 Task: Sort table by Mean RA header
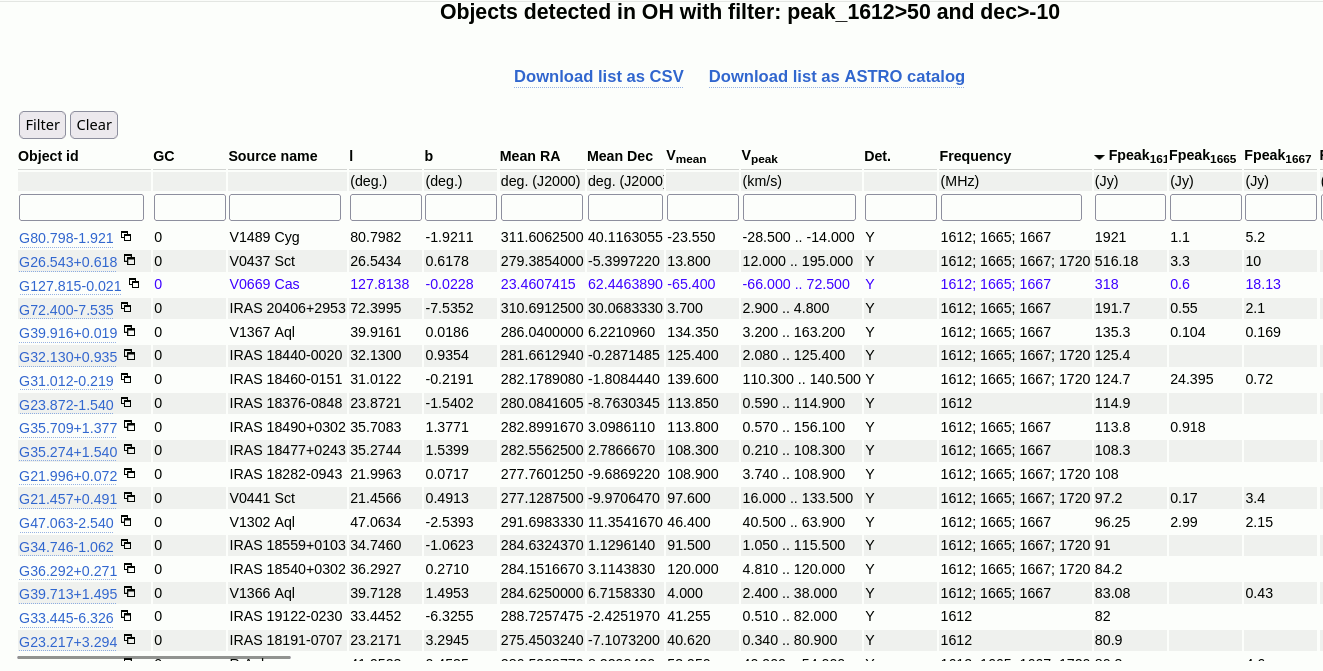[x=529, y=156]
